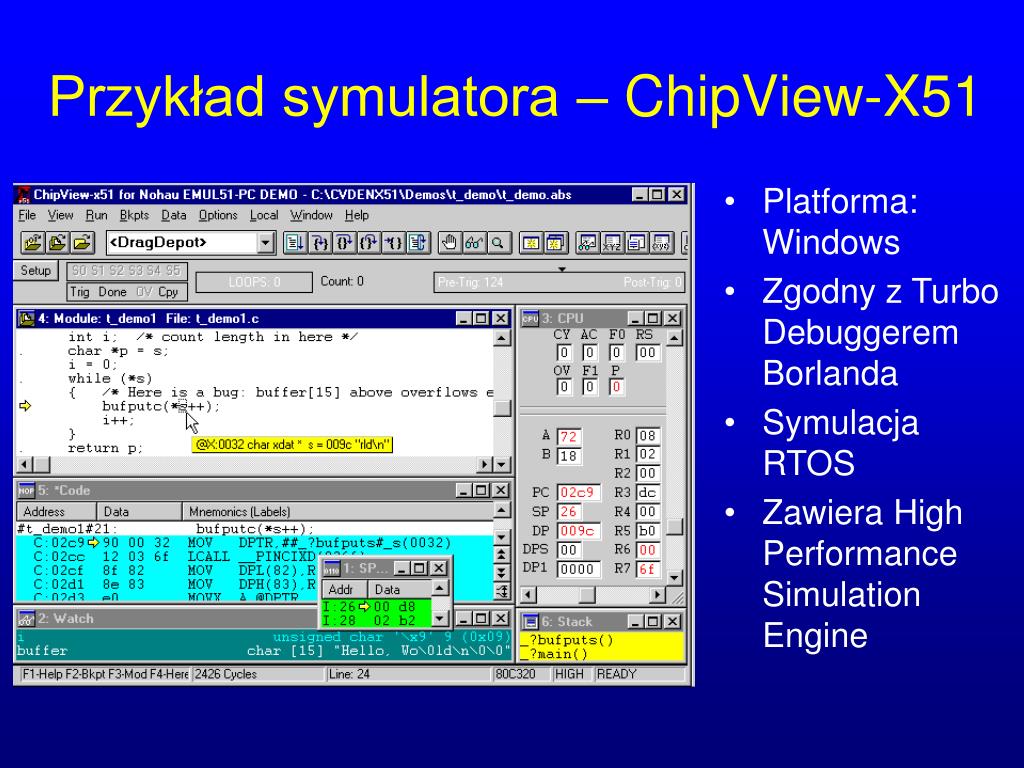Click the single window with yellow star icon

coord(531,244)
